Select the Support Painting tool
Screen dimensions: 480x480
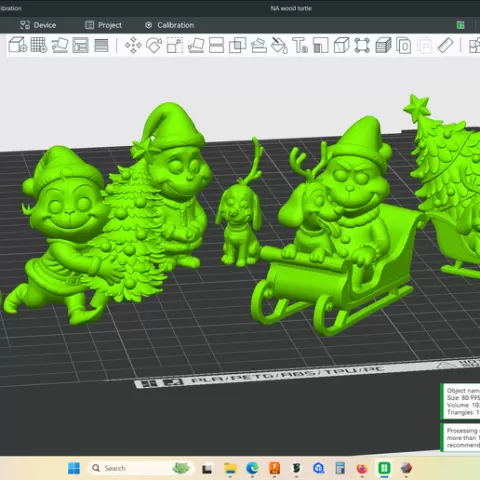pos(259,45)
